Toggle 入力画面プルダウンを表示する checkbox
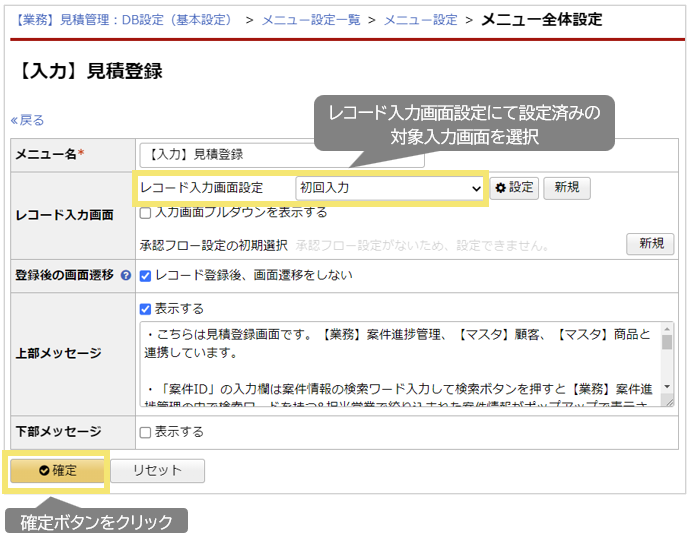Screen dimensions: 687x534 (x=145, y=213)
